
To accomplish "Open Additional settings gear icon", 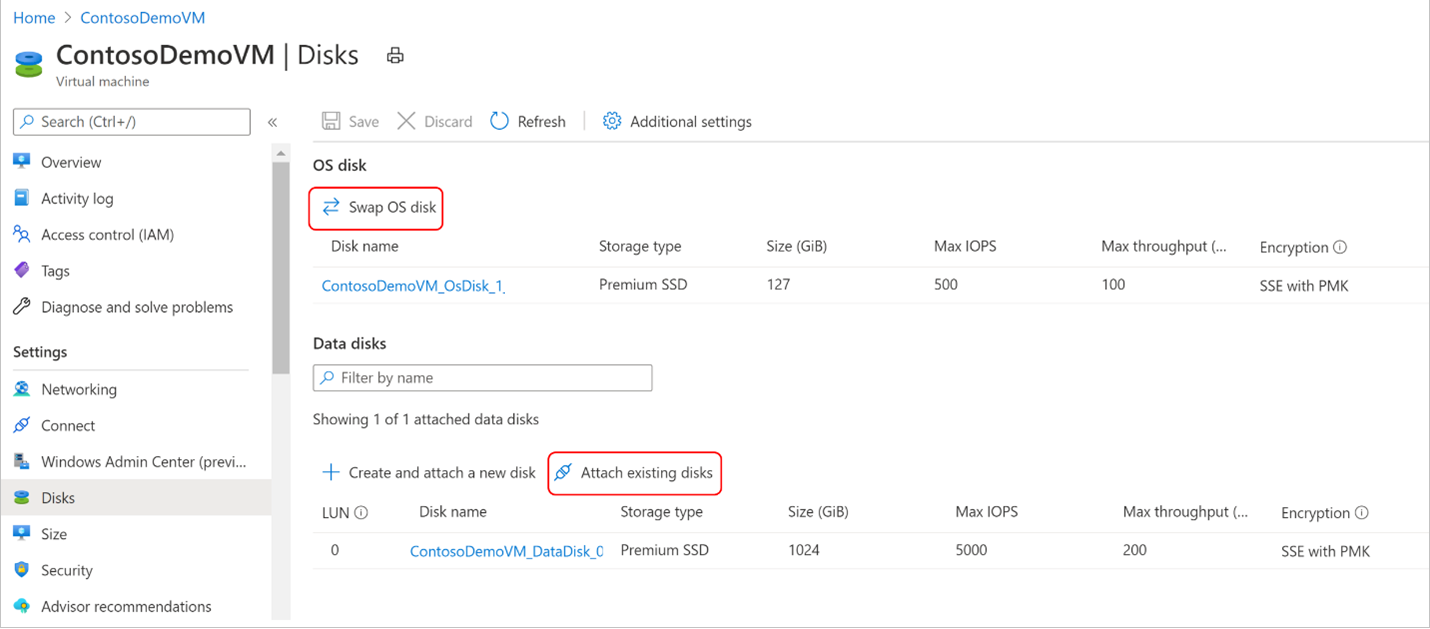I will tap(612, 122).
